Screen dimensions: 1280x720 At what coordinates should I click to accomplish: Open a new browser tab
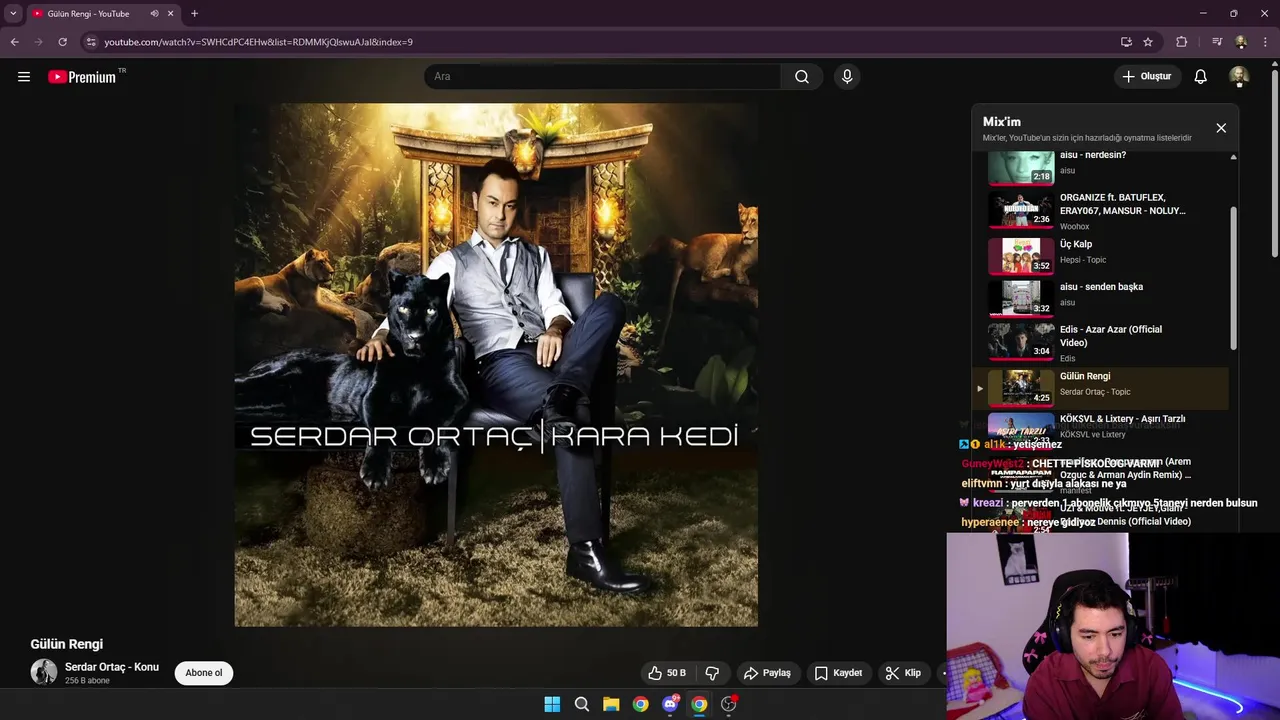194,14
